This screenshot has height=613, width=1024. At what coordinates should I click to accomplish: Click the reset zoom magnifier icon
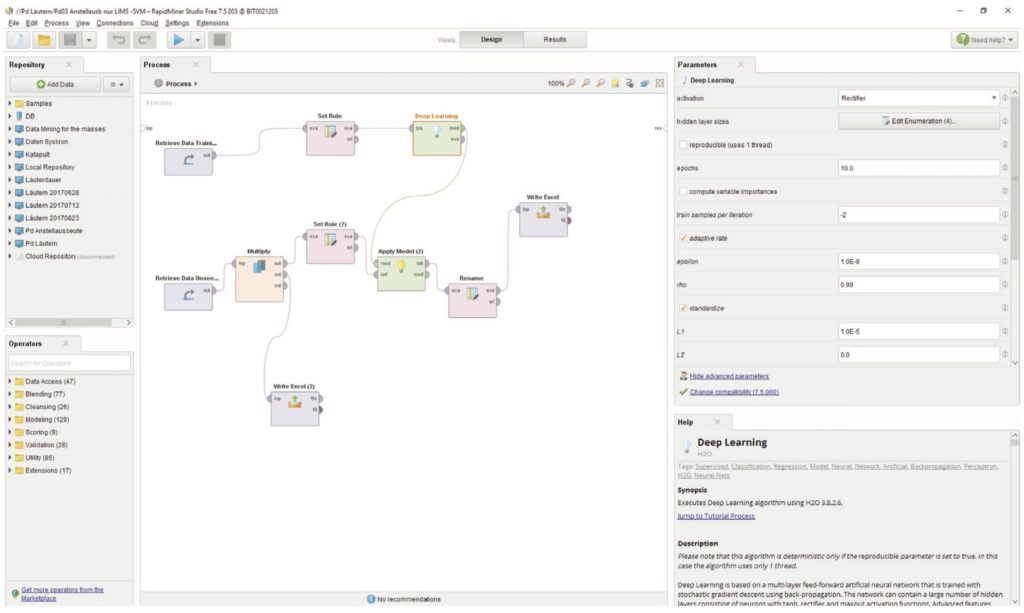571,83
